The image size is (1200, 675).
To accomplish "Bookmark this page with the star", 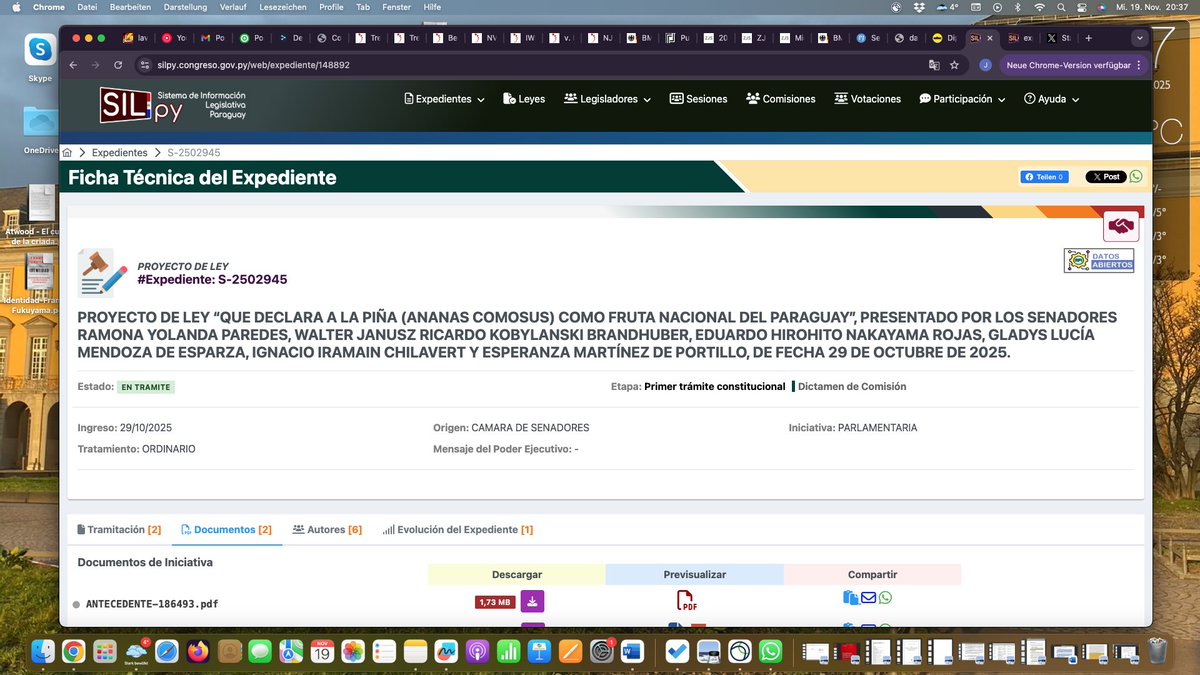I will 954,64.
